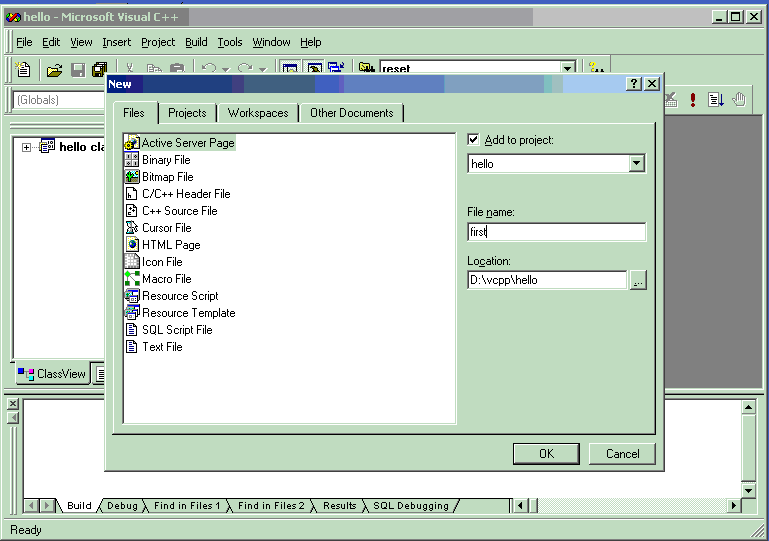Screen dimensions: 769x541
Task: Open the project dropdown showing hello
Action: [x=637, y=163]
